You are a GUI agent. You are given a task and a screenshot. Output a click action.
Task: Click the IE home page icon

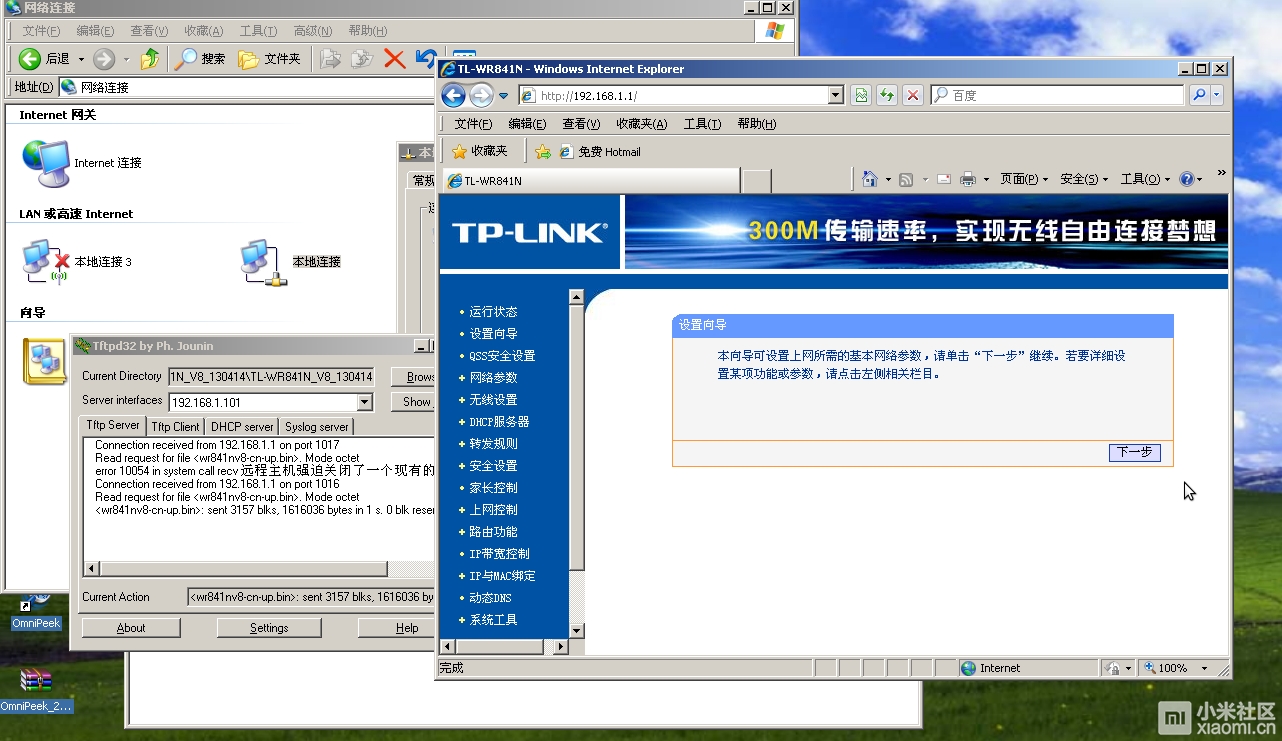click(x=869, y=179)
